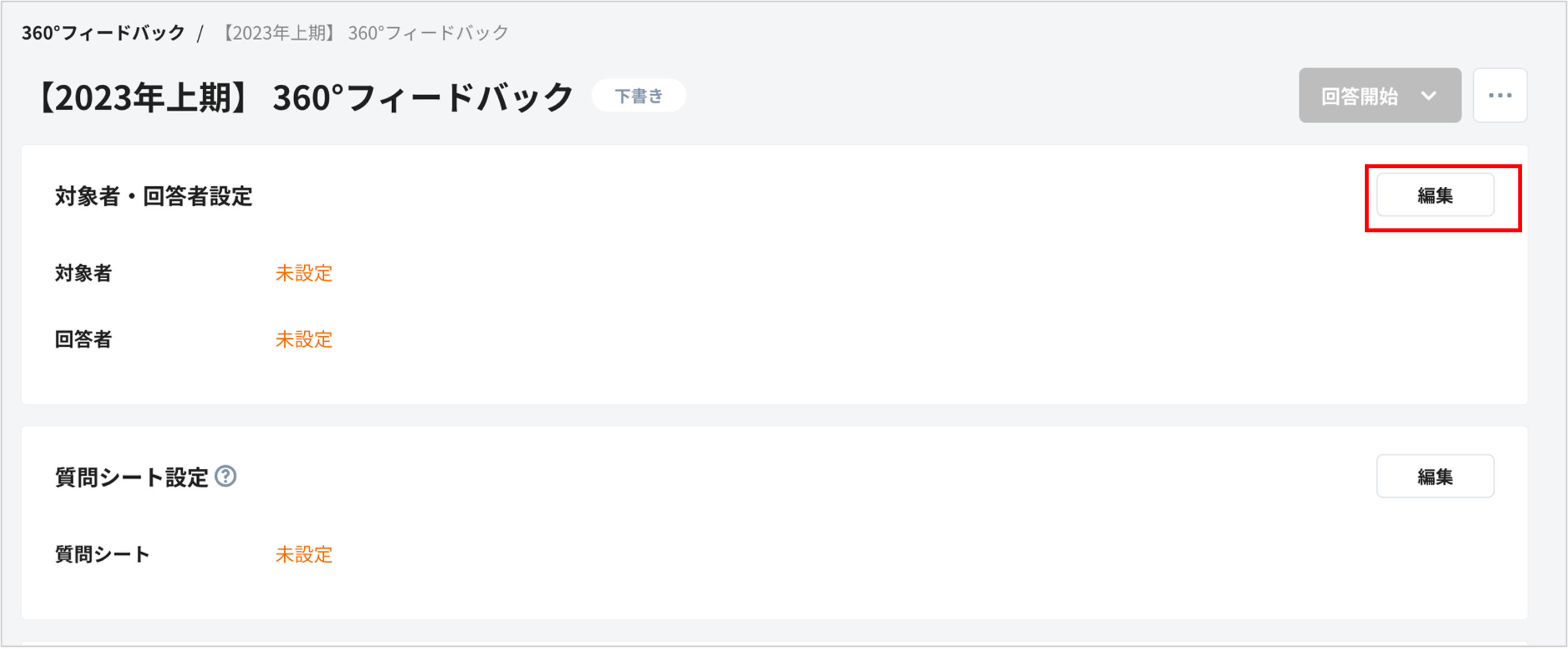Configure targets via 対象者 未設定
This screenshot has height=649, width=1568.
point(304,274)
